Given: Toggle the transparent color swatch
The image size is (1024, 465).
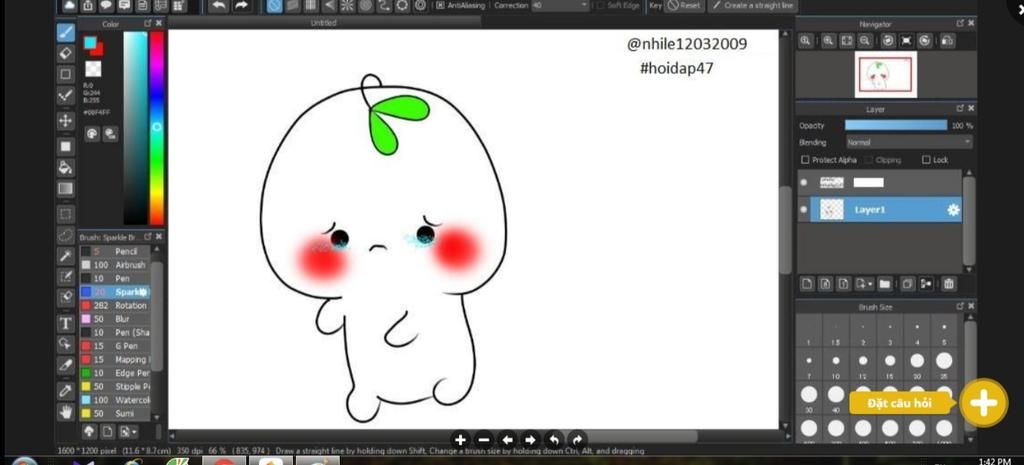Looking at the screenshot, I should (x=93, y=69).
